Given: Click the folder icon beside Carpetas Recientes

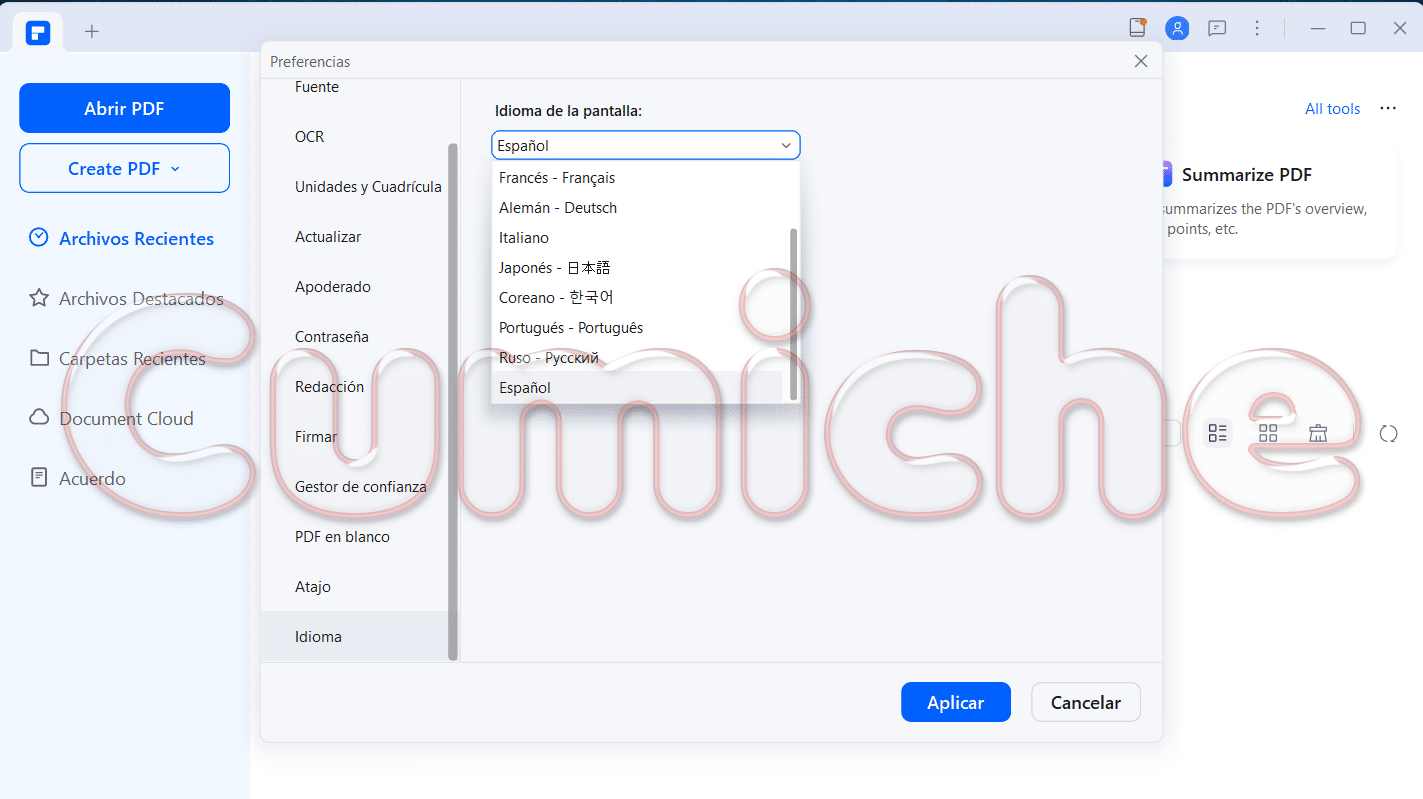Looking at the screenshot, I should click(39, 358).
